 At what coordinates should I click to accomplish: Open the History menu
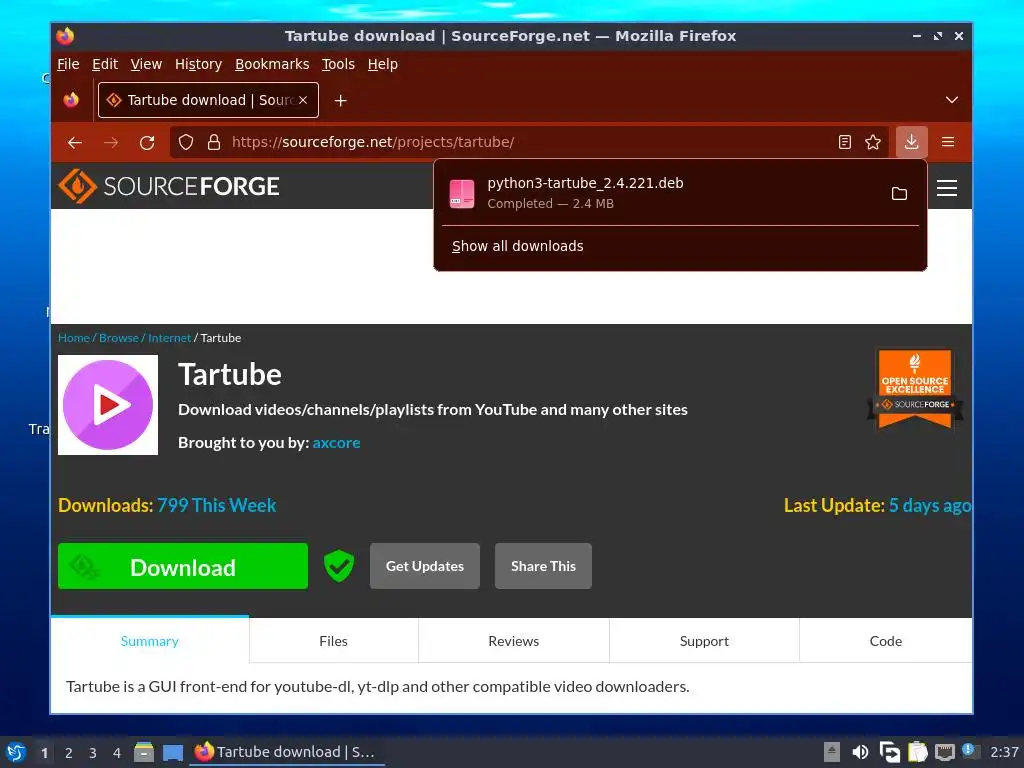coord(198,64)
